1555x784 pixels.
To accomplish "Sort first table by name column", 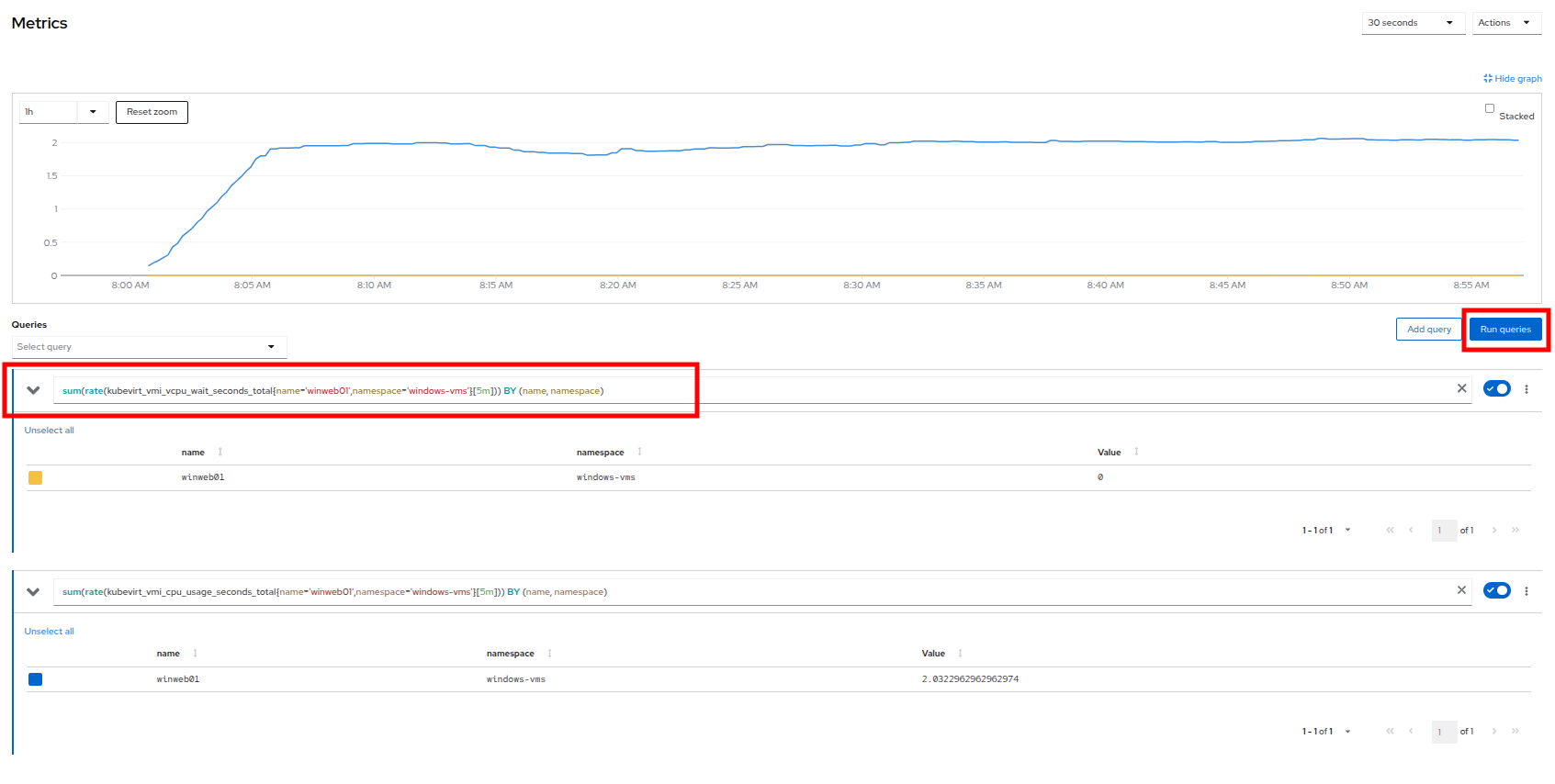I will tap(220, 452).
